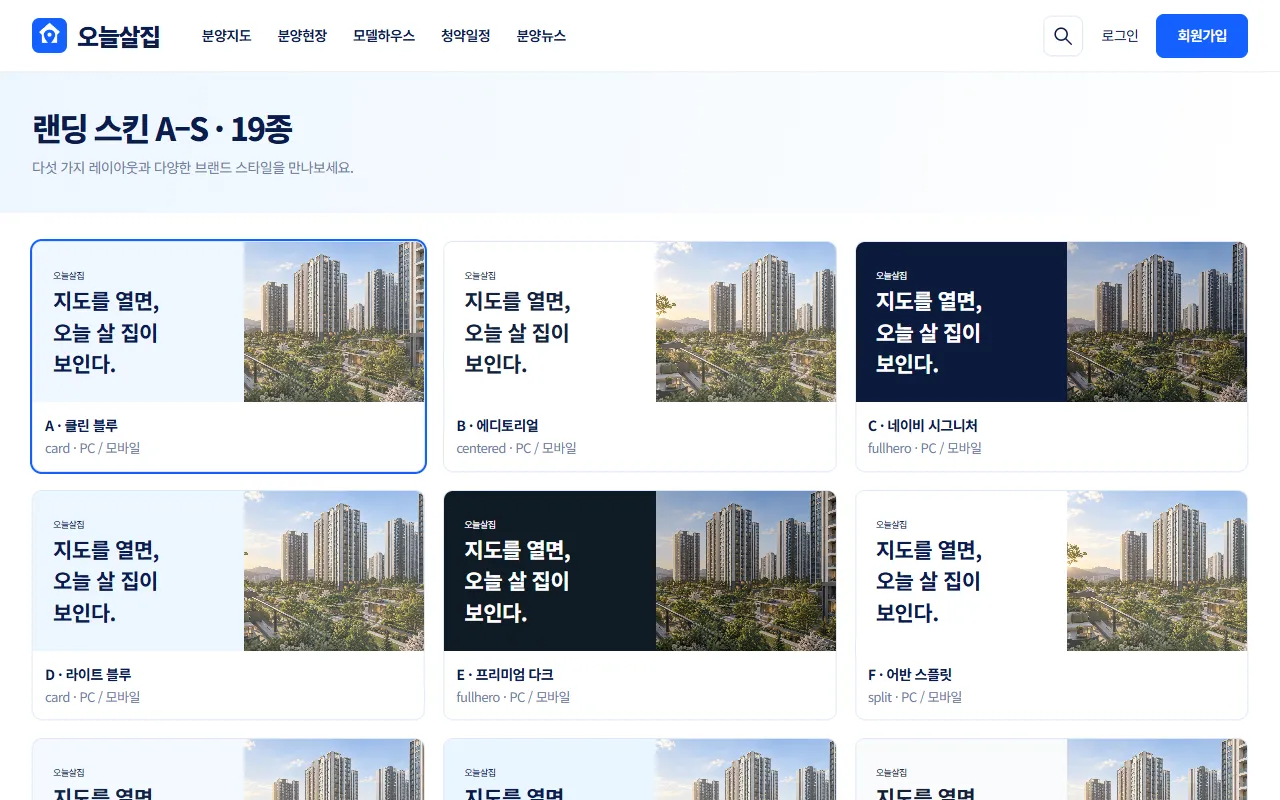
Task: Click the A · 클린 블루 title
Action: click(82, 426)
